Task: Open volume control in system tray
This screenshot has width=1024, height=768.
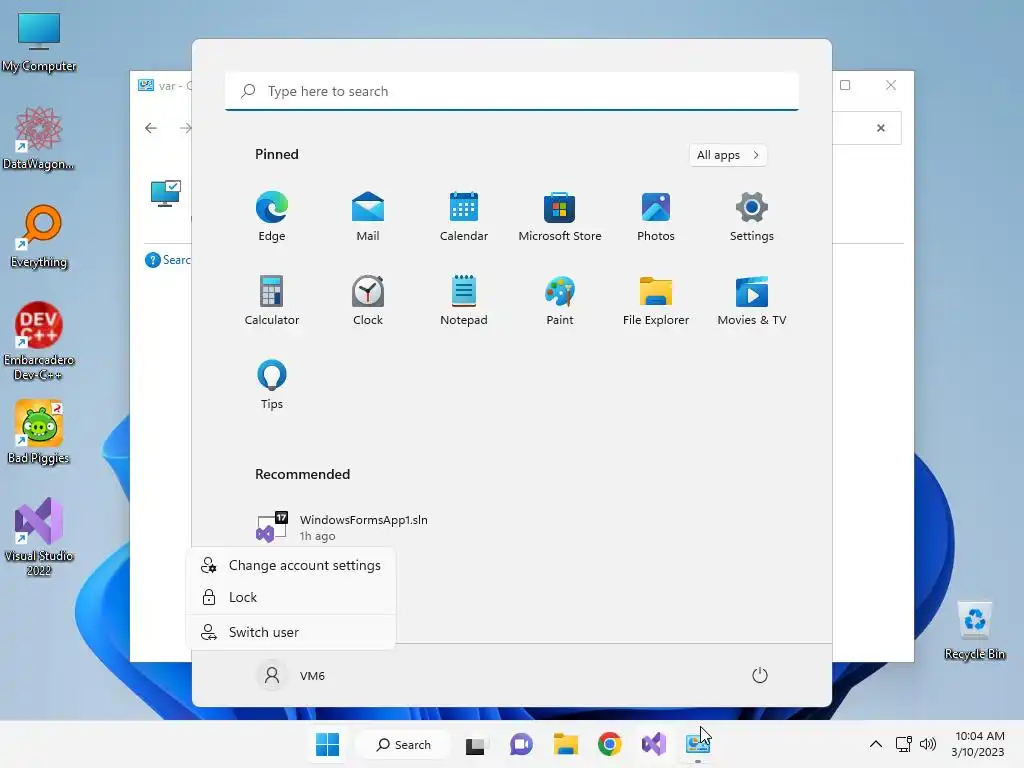Action: [x=927, y=744]
